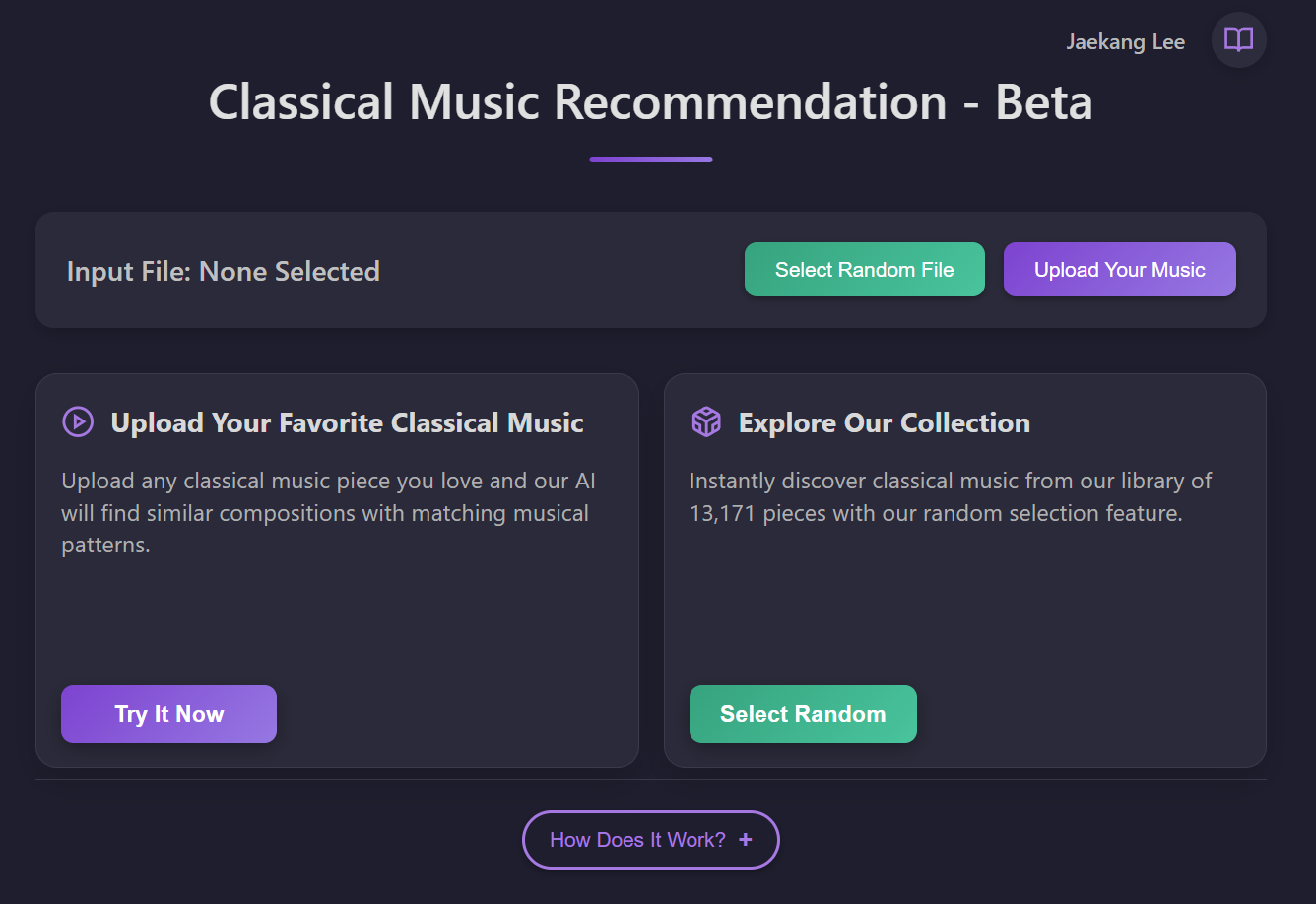Select the Upload Your Favorite Classical Music heading

pos(347,422)
